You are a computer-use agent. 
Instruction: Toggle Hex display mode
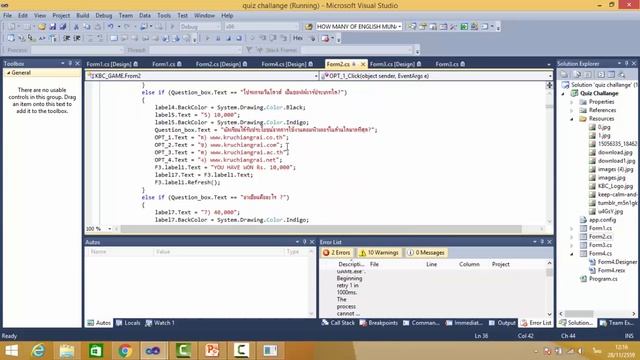(x=298, y=38)
